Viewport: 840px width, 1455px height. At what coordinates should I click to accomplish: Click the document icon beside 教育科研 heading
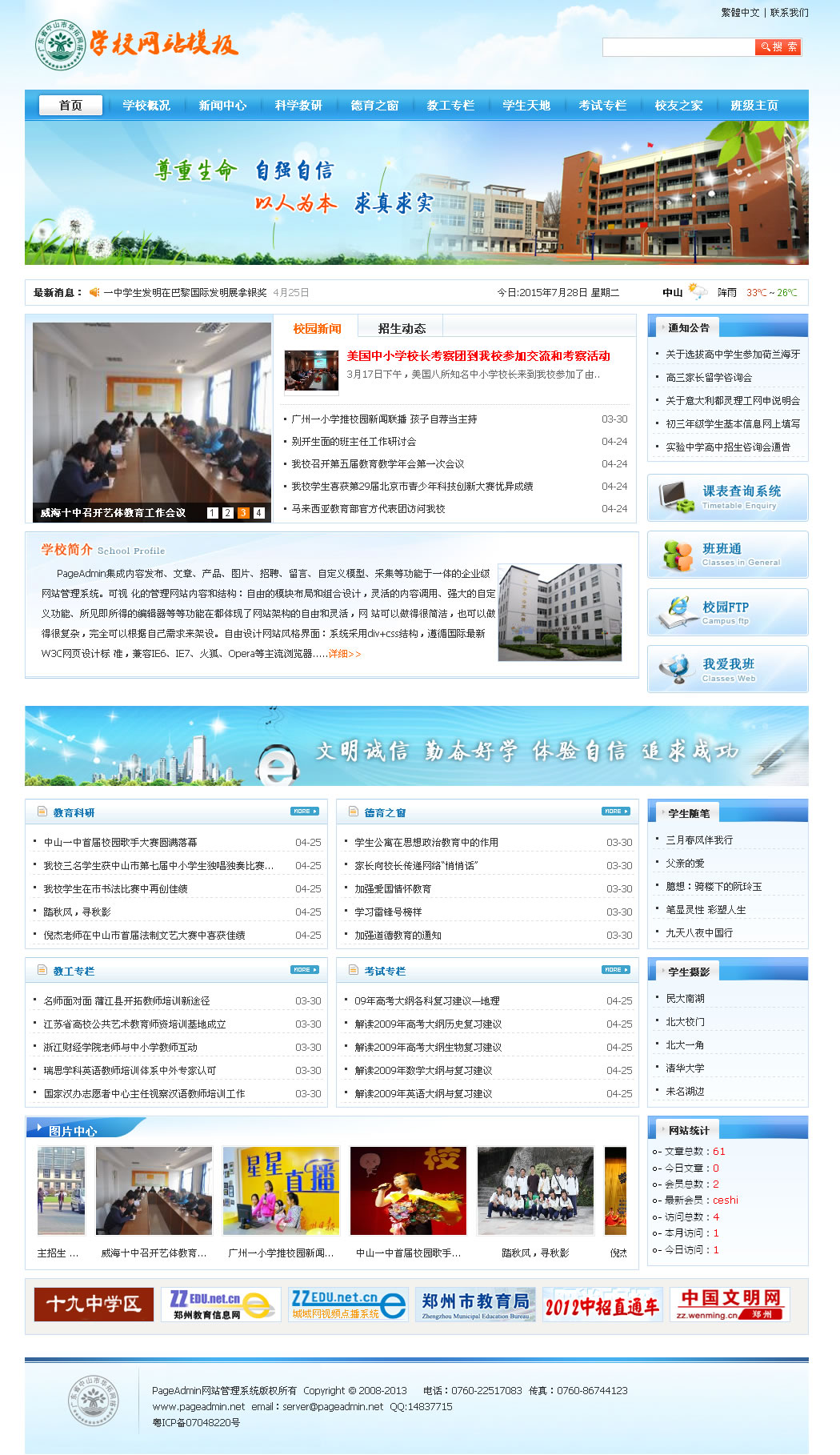42,812
